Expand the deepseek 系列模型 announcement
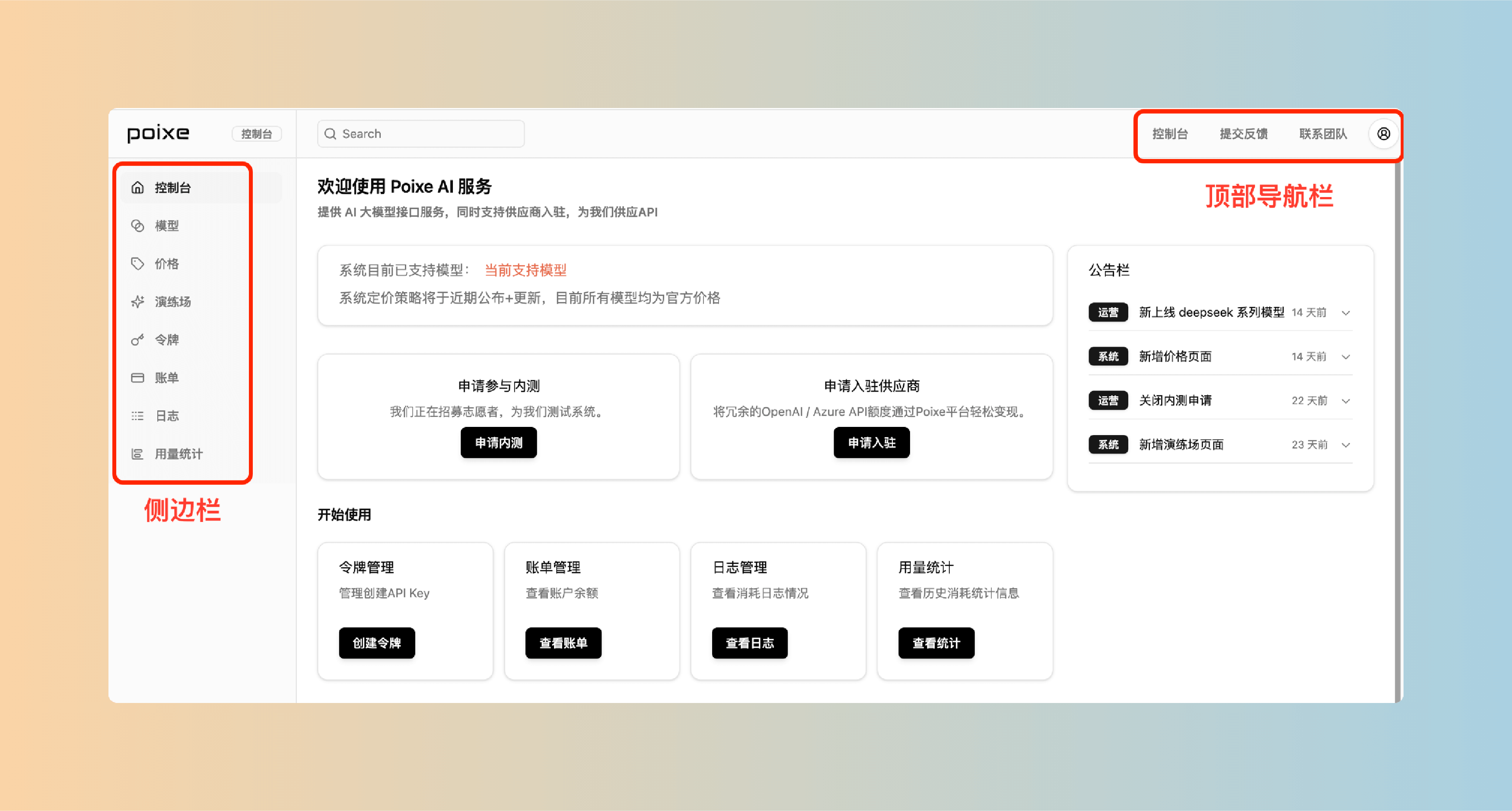The width and height of the screenshot is (1512, 811). pyautogui.click(x=1346, y=313)
